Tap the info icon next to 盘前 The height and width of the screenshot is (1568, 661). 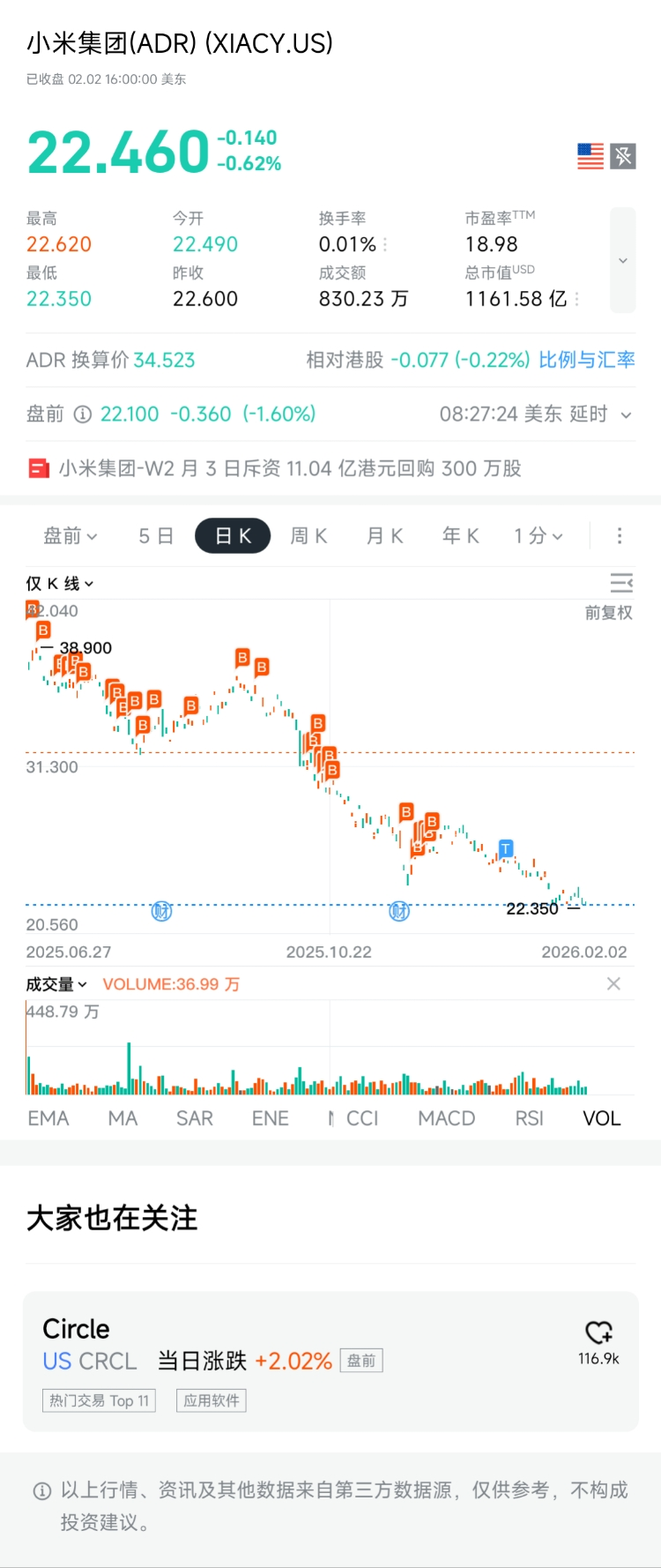pyautogui.click(x=83, y=414)
